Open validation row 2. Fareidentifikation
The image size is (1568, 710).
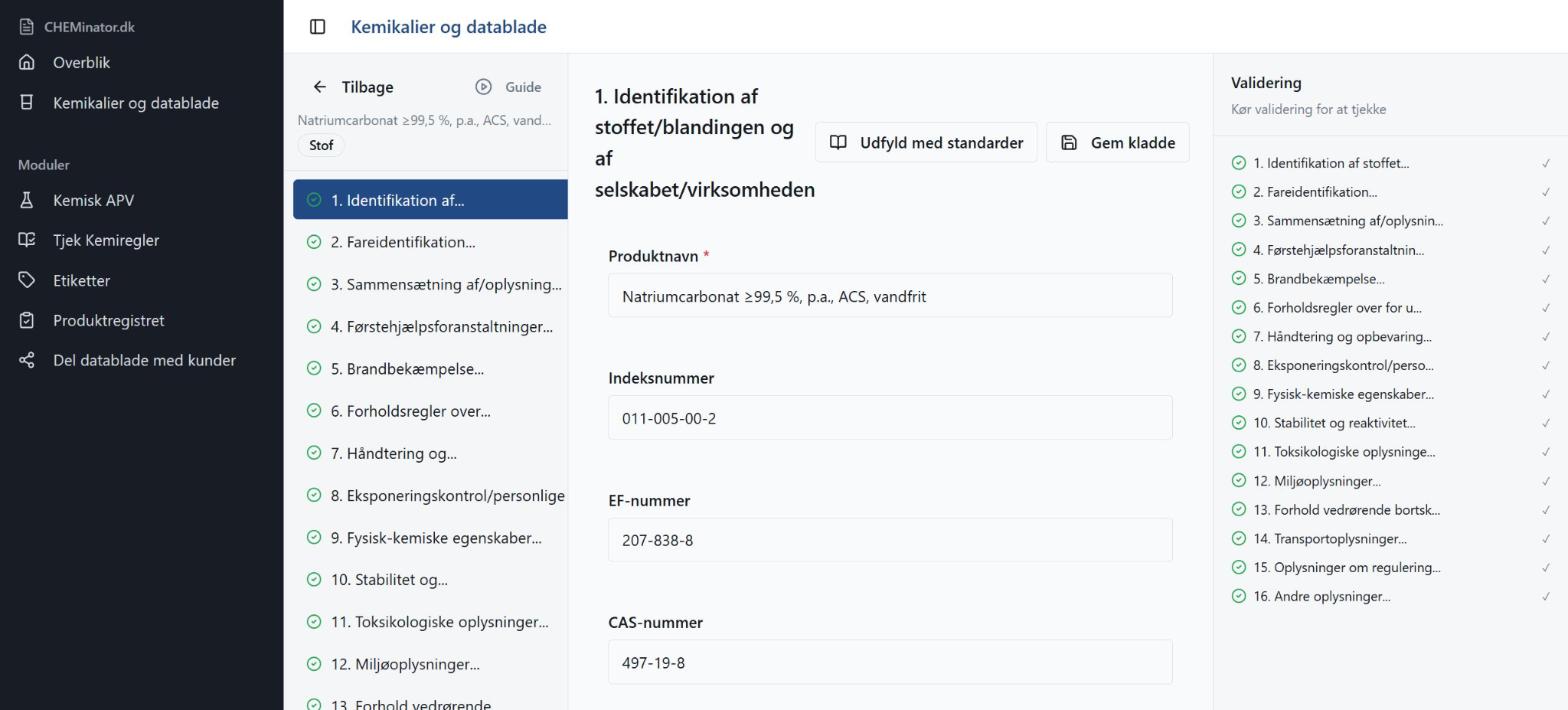pyautogui.click(x=1391, y=192)
